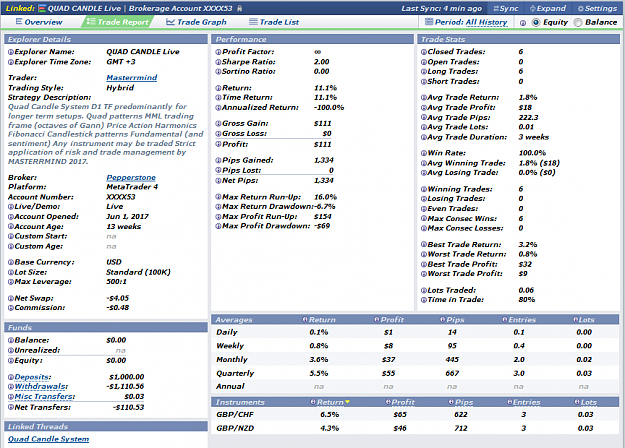
Task: Click info icon beside Closed Trades
Action: point(424,52)
